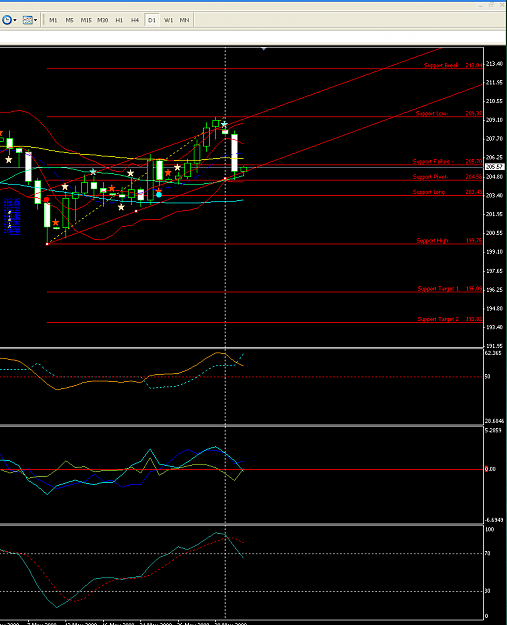Select the "Support Failure" level label
Viewport: 507px width, 625px height.
point(432,161)
